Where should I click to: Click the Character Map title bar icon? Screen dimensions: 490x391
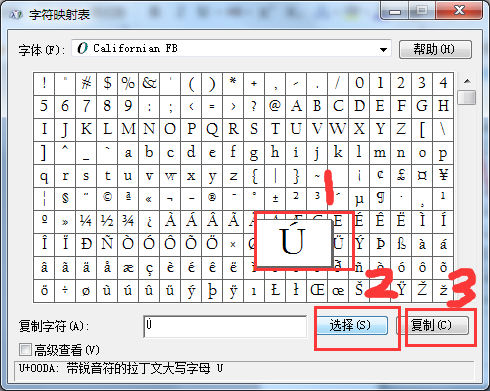(x=16, y=15)
